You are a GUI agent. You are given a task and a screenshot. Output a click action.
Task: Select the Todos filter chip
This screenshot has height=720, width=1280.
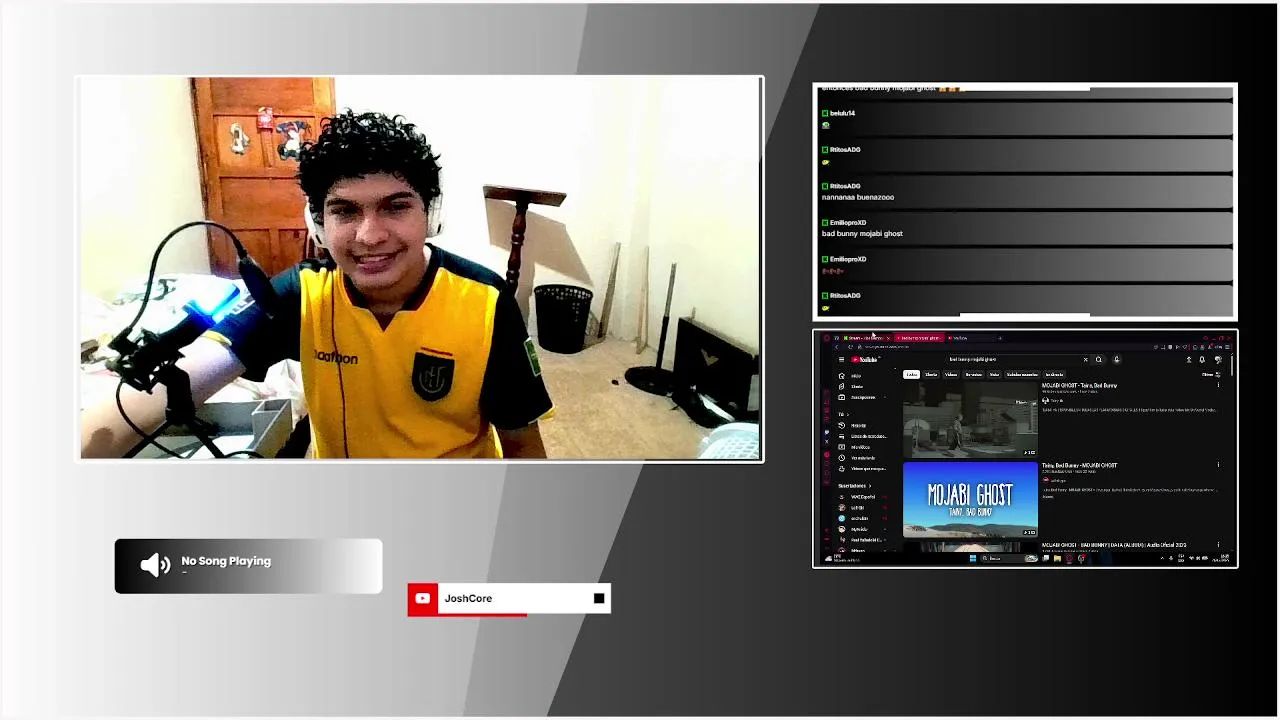click(x=911, y=374)
